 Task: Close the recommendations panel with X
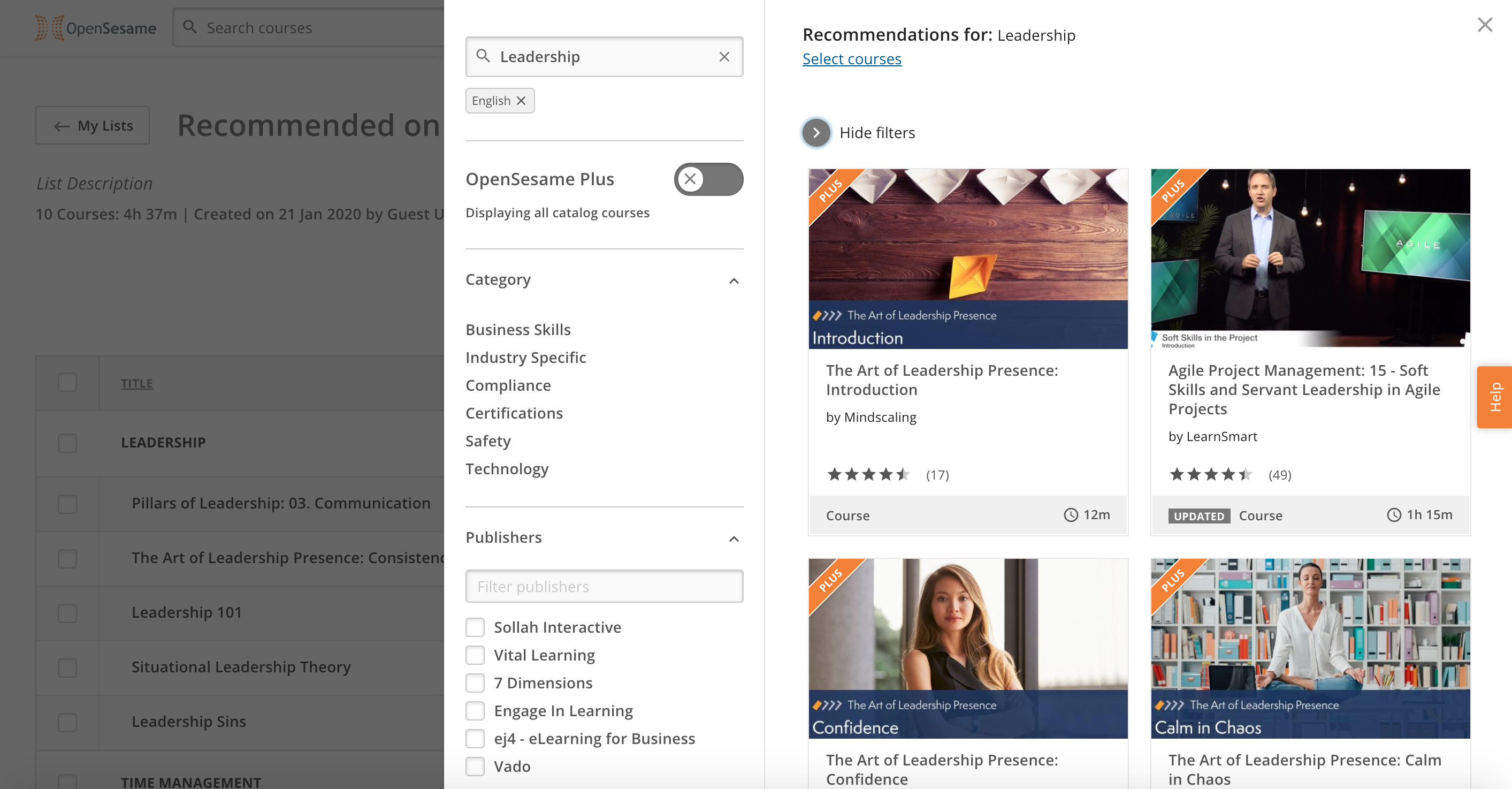pos(1484,25)
